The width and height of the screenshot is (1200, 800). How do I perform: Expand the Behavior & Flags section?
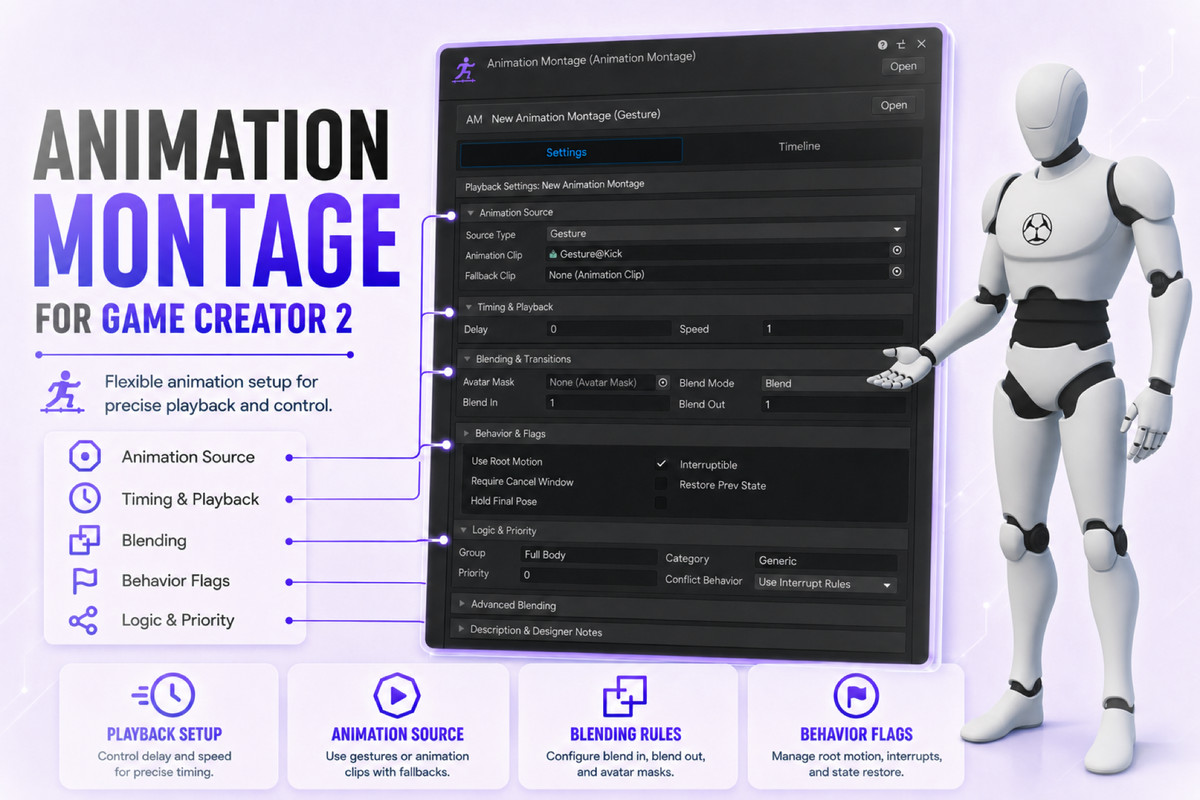(465, 433)
